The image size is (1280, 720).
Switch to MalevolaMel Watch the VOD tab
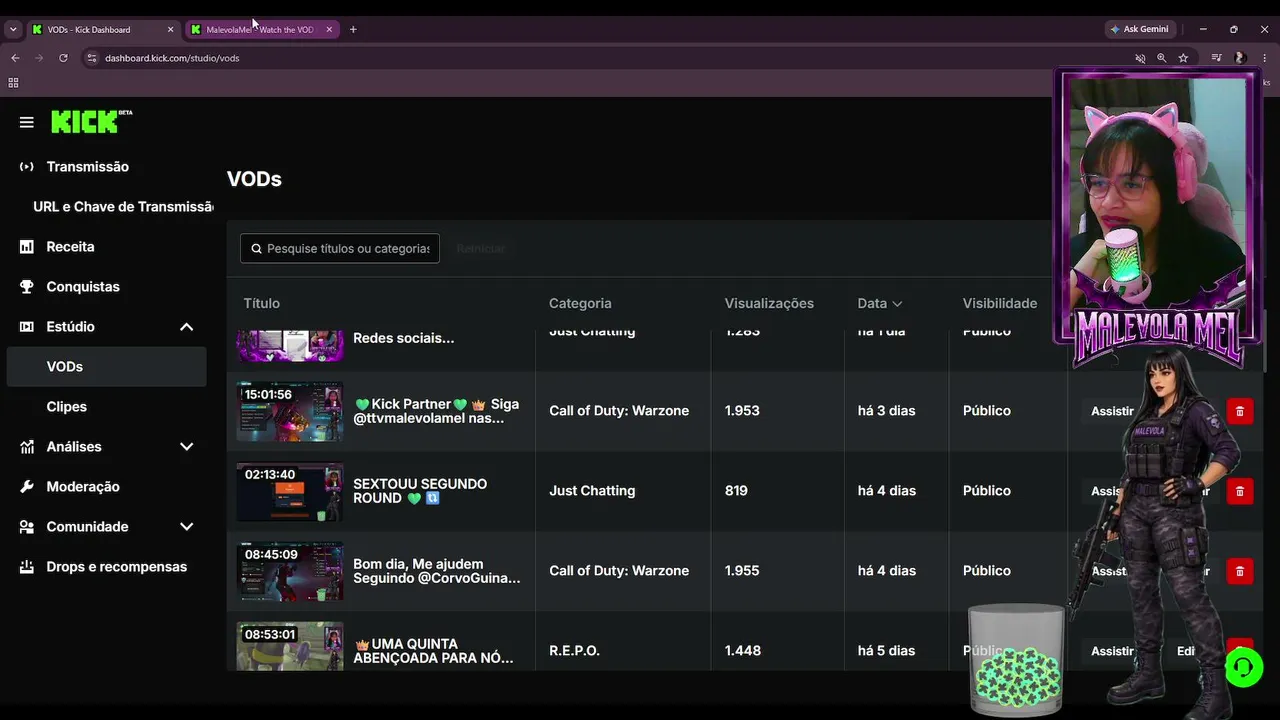[x=262, y=30]
